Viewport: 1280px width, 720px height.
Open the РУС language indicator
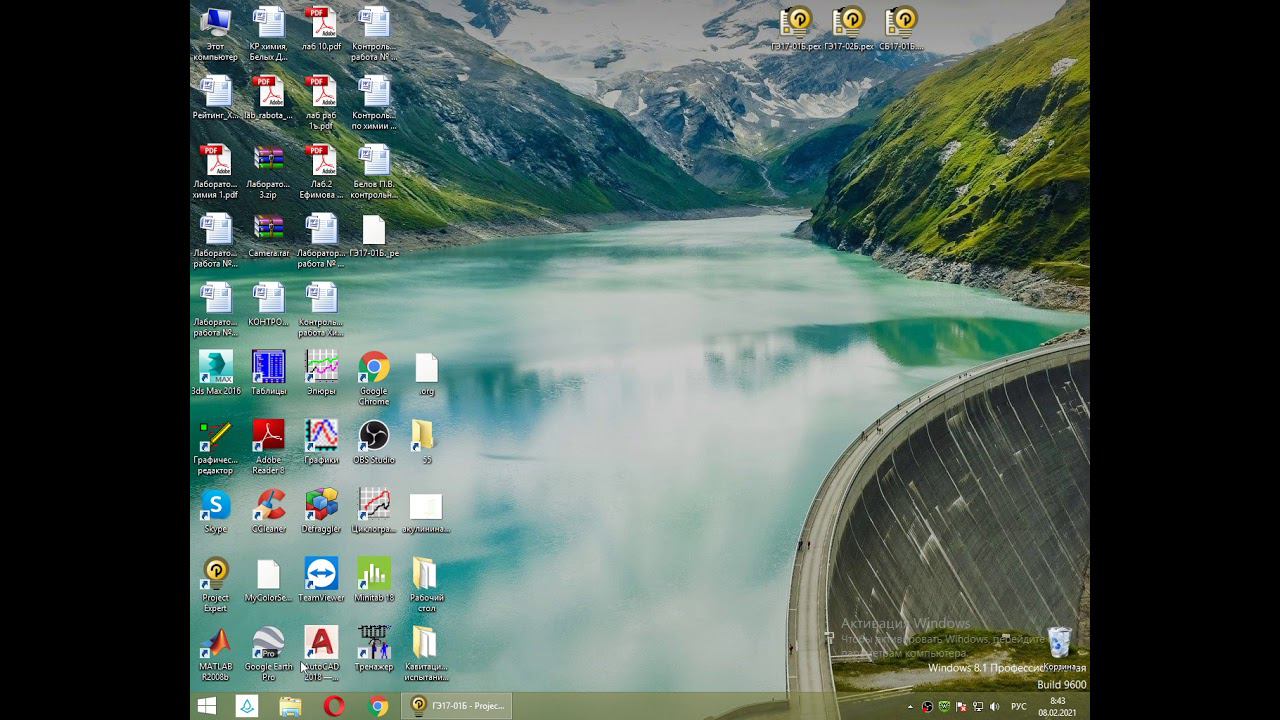click(1019, 707)
